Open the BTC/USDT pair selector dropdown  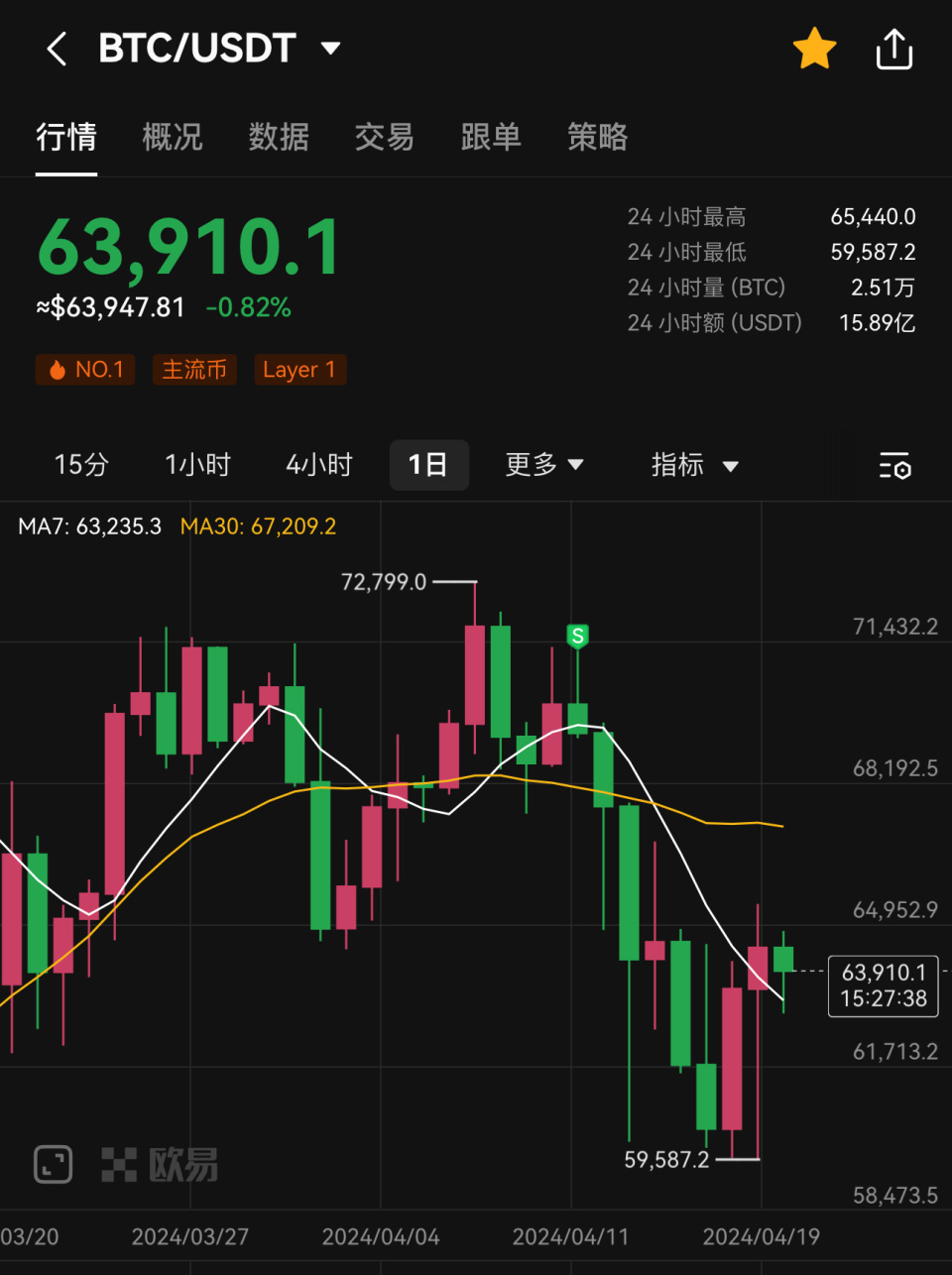[331, 48]
